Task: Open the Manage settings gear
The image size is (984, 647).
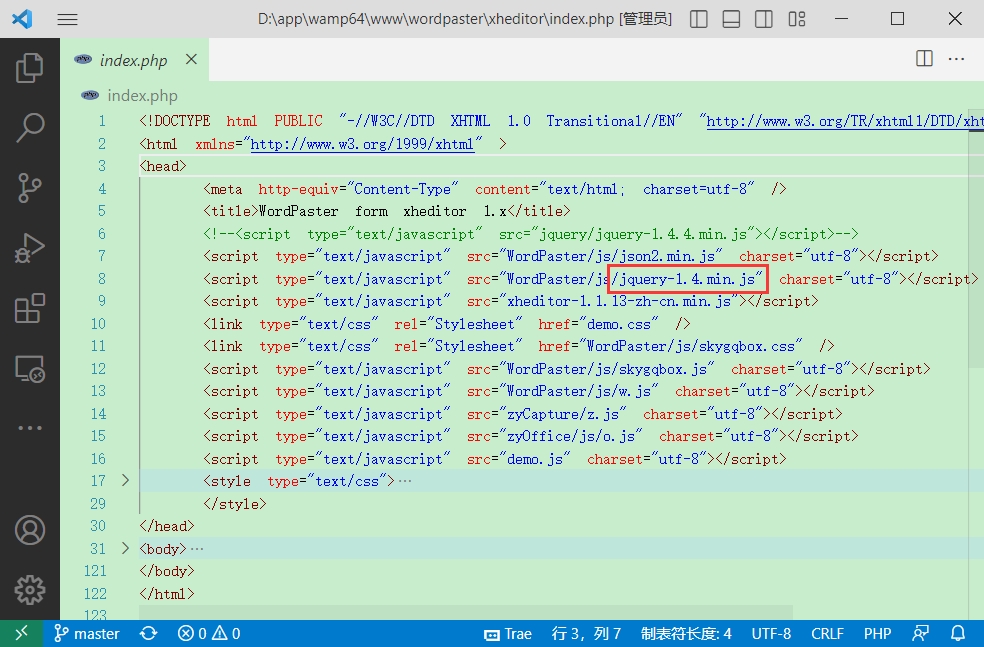Action: (x=30, y=588)
